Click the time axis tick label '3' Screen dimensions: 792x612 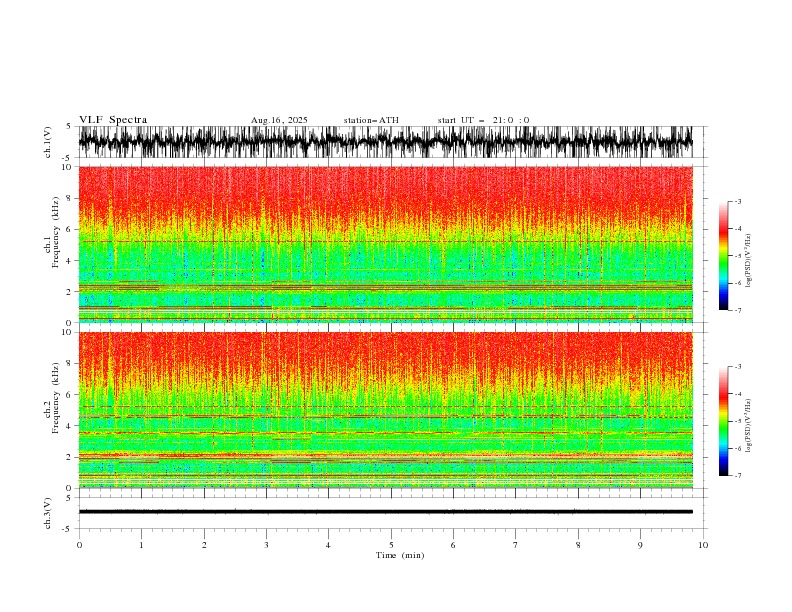tap(266, 545)
